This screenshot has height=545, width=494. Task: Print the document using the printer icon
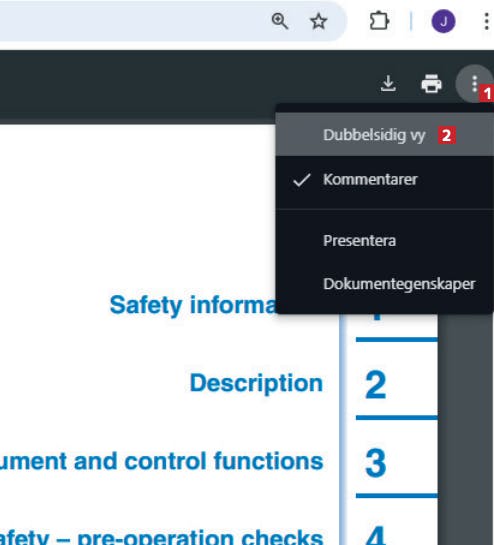(431, 84)
